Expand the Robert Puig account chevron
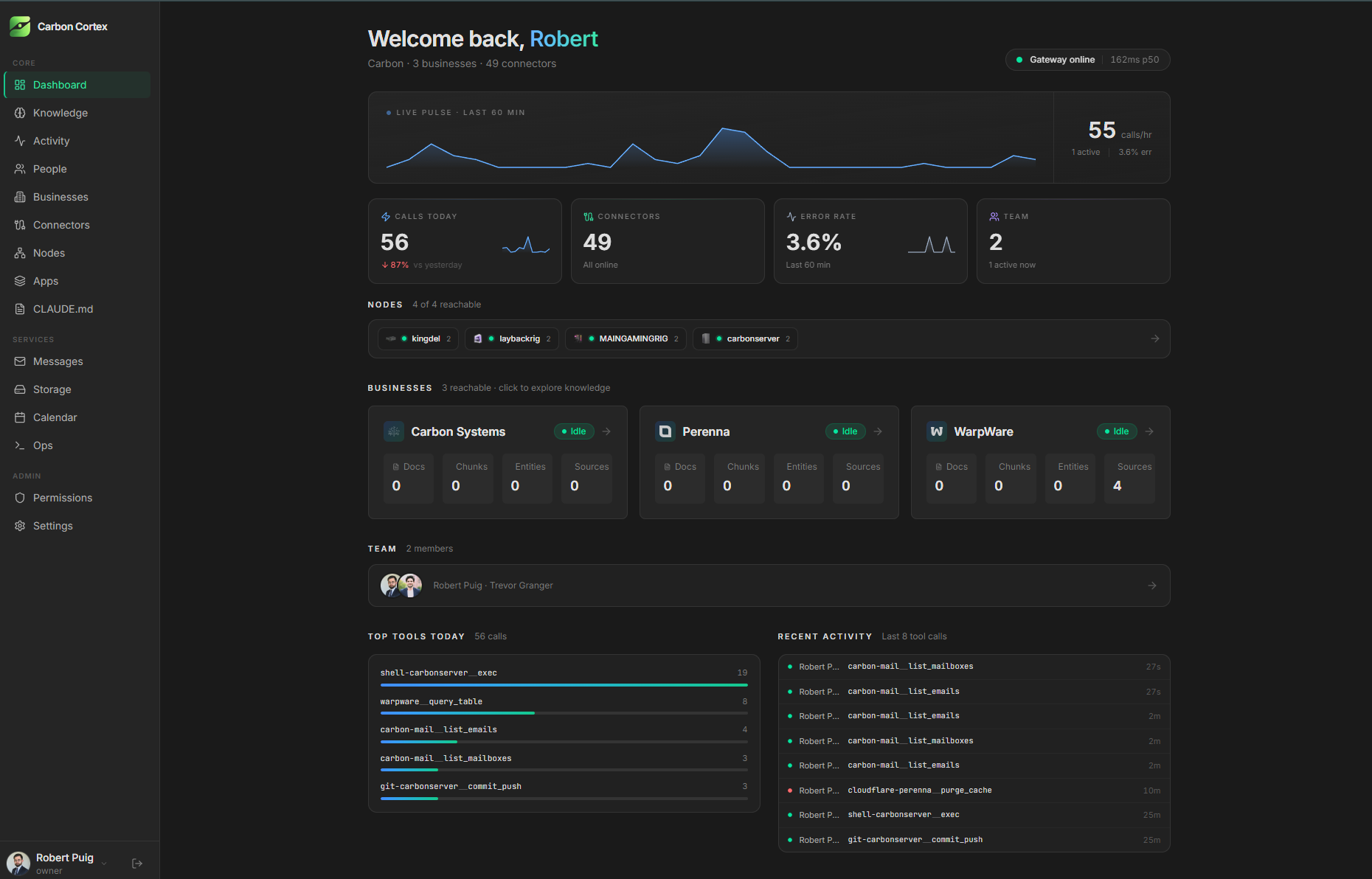 click(104, 864)
